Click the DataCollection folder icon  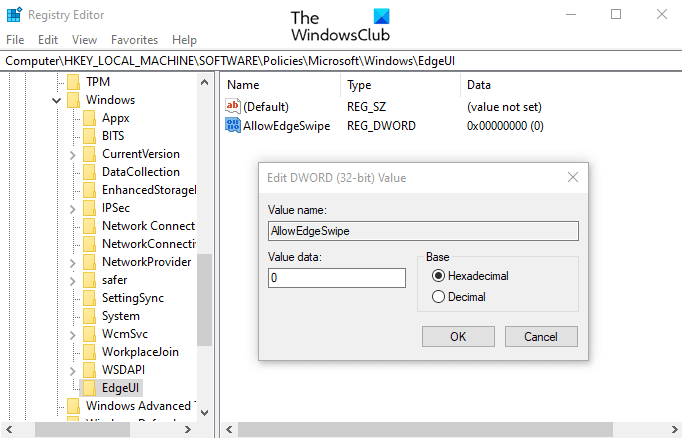point(90,172)
